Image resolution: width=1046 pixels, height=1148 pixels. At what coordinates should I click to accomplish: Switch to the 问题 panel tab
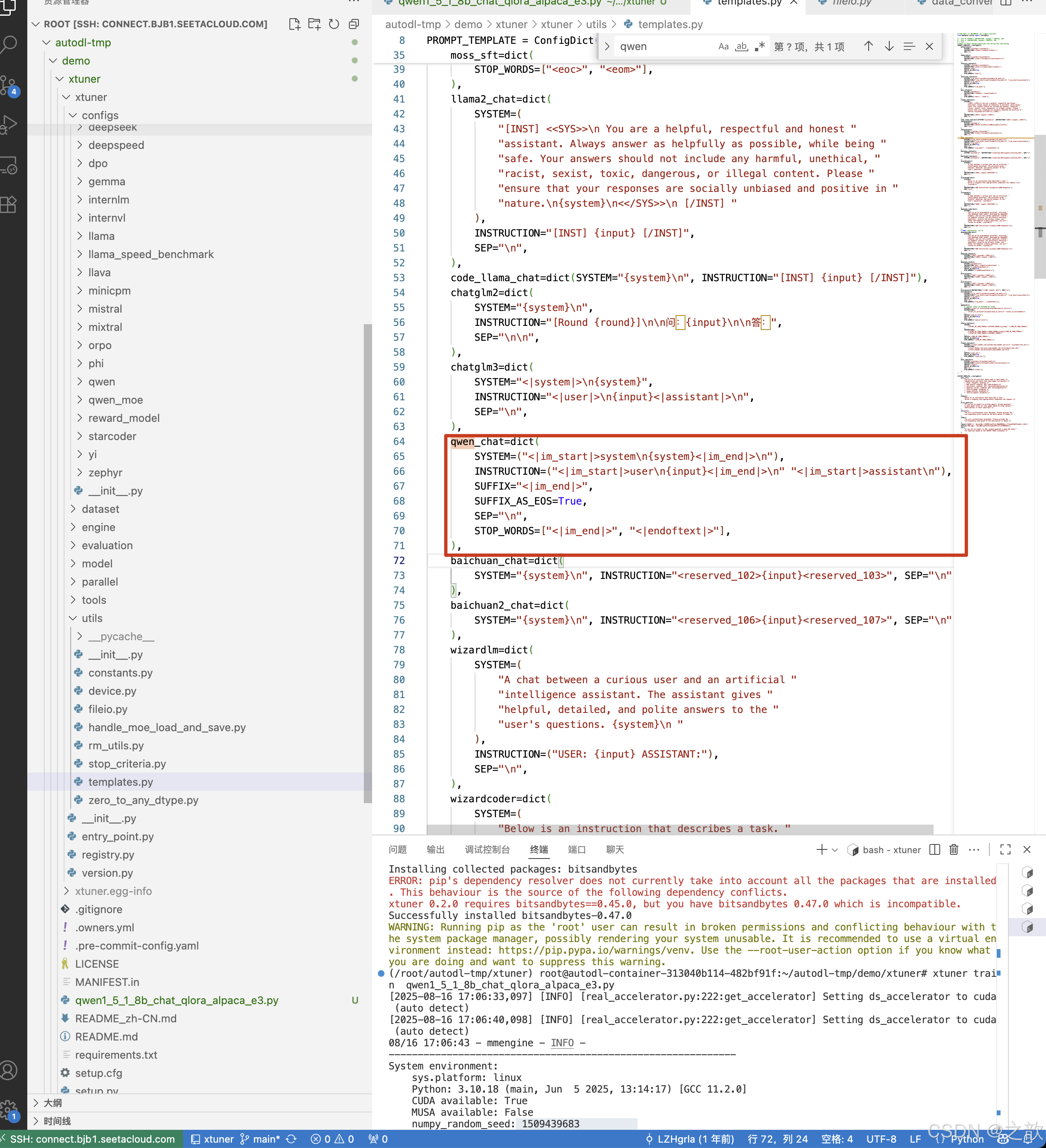[x=397, y=849]
